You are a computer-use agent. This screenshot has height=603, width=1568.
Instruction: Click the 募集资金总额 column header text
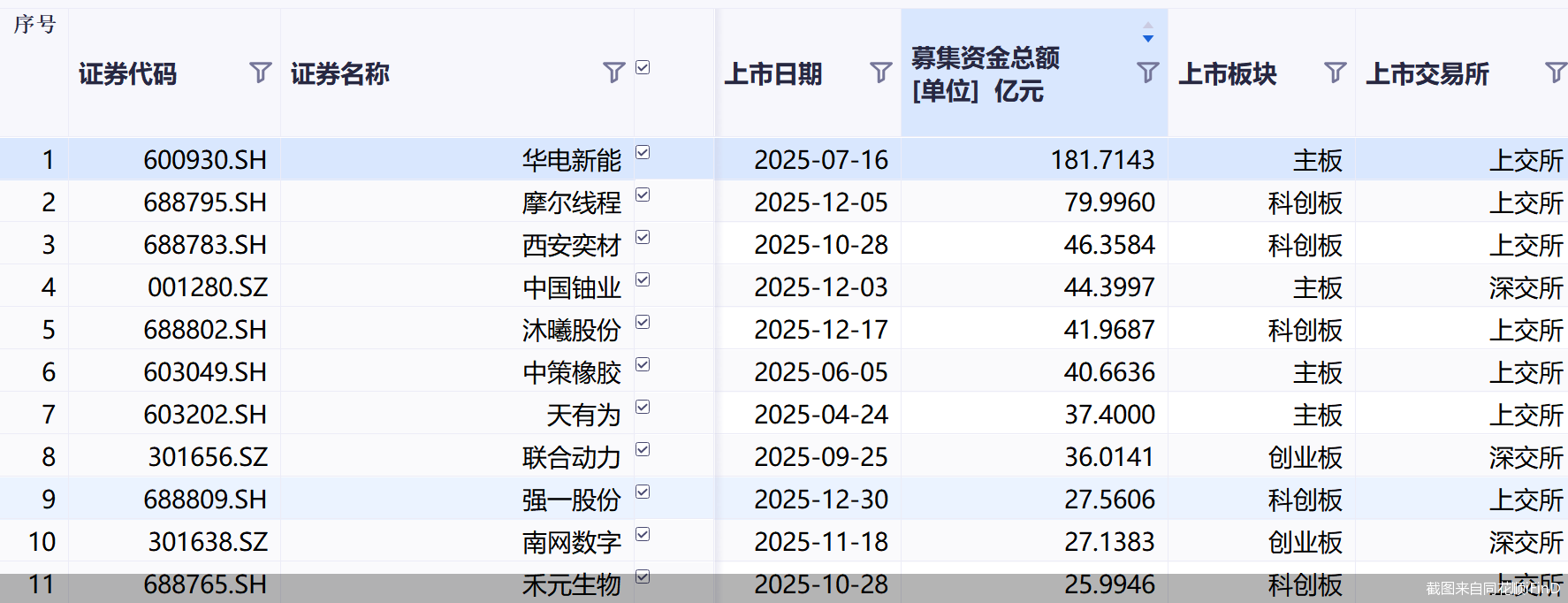(x=985, y=74)
